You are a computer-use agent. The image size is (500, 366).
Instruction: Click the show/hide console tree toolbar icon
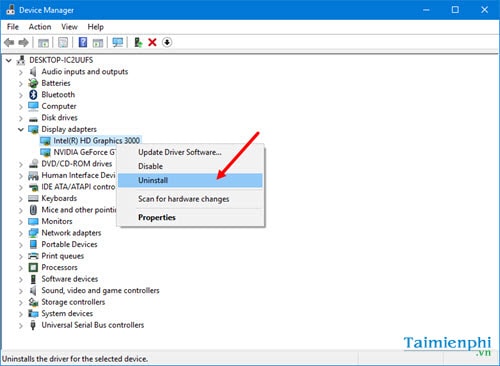tap(43, 43)
